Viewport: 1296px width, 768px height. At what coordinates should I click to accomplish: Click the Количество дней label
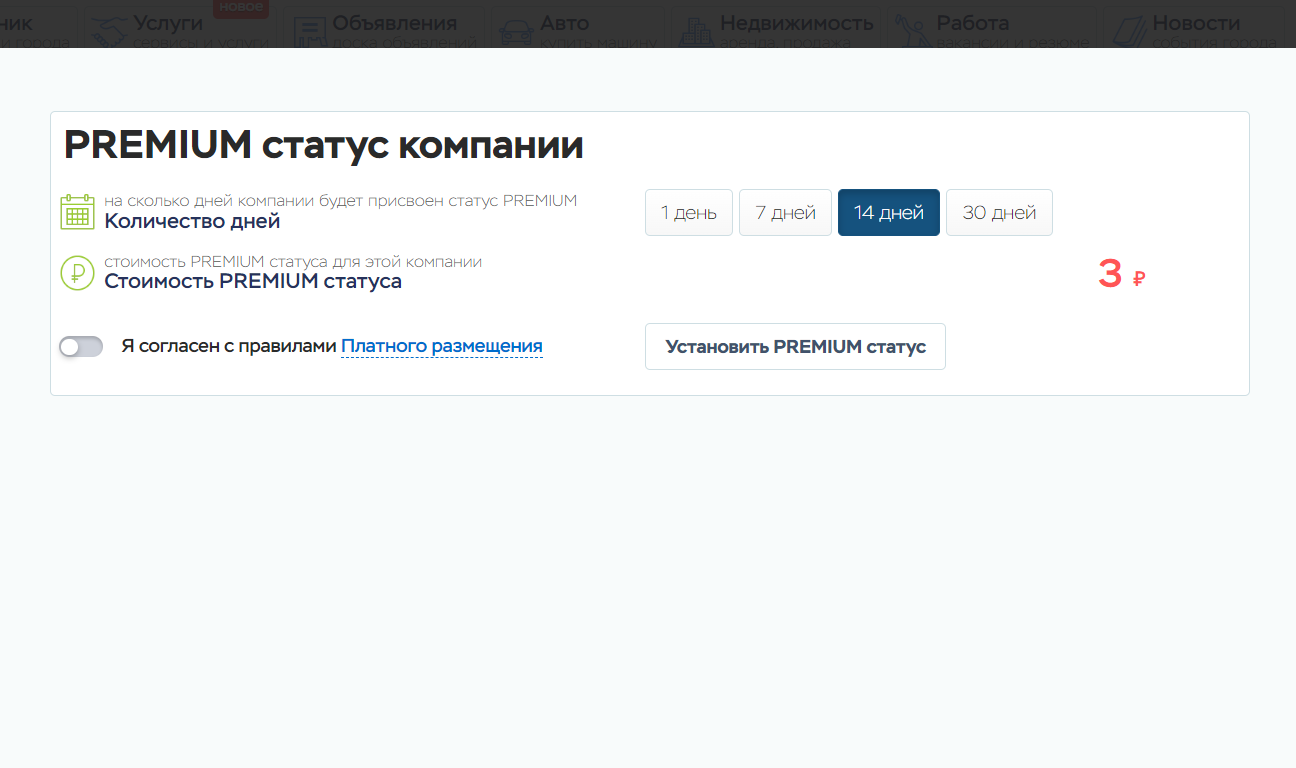(192, 222)
